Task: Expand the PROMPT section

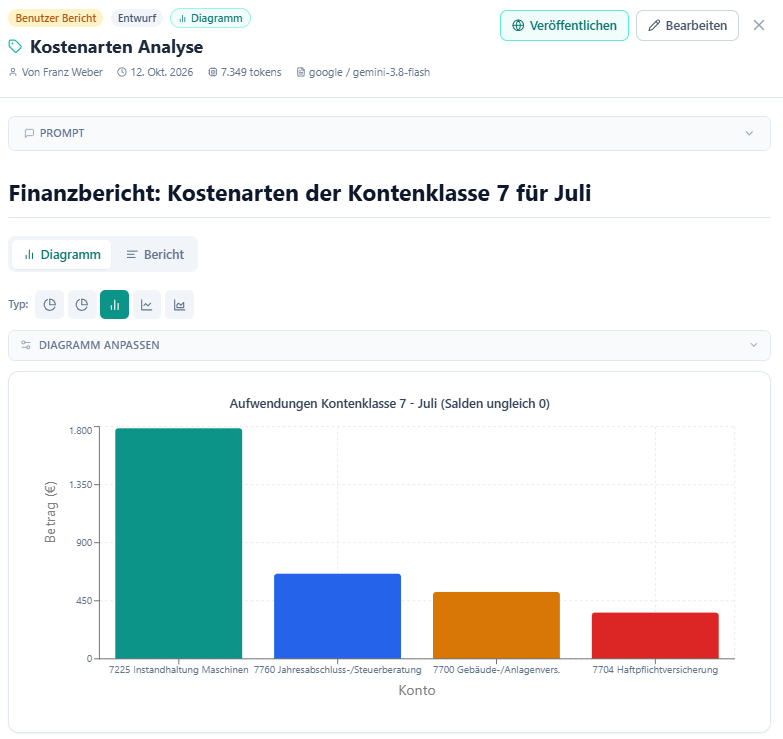Action: [390, 133]
